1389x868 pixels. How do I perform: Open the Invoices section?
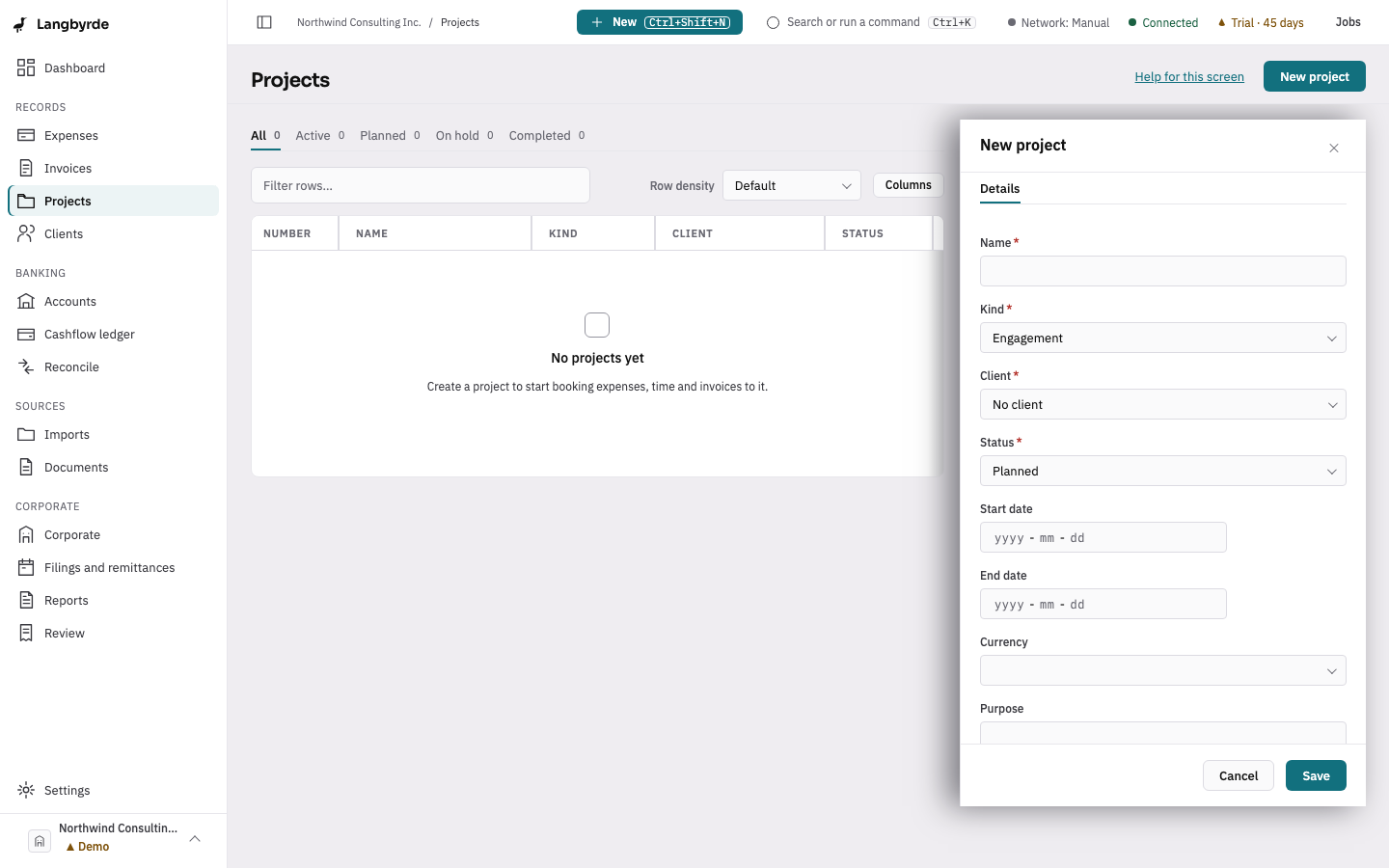(x=113, y=168)
